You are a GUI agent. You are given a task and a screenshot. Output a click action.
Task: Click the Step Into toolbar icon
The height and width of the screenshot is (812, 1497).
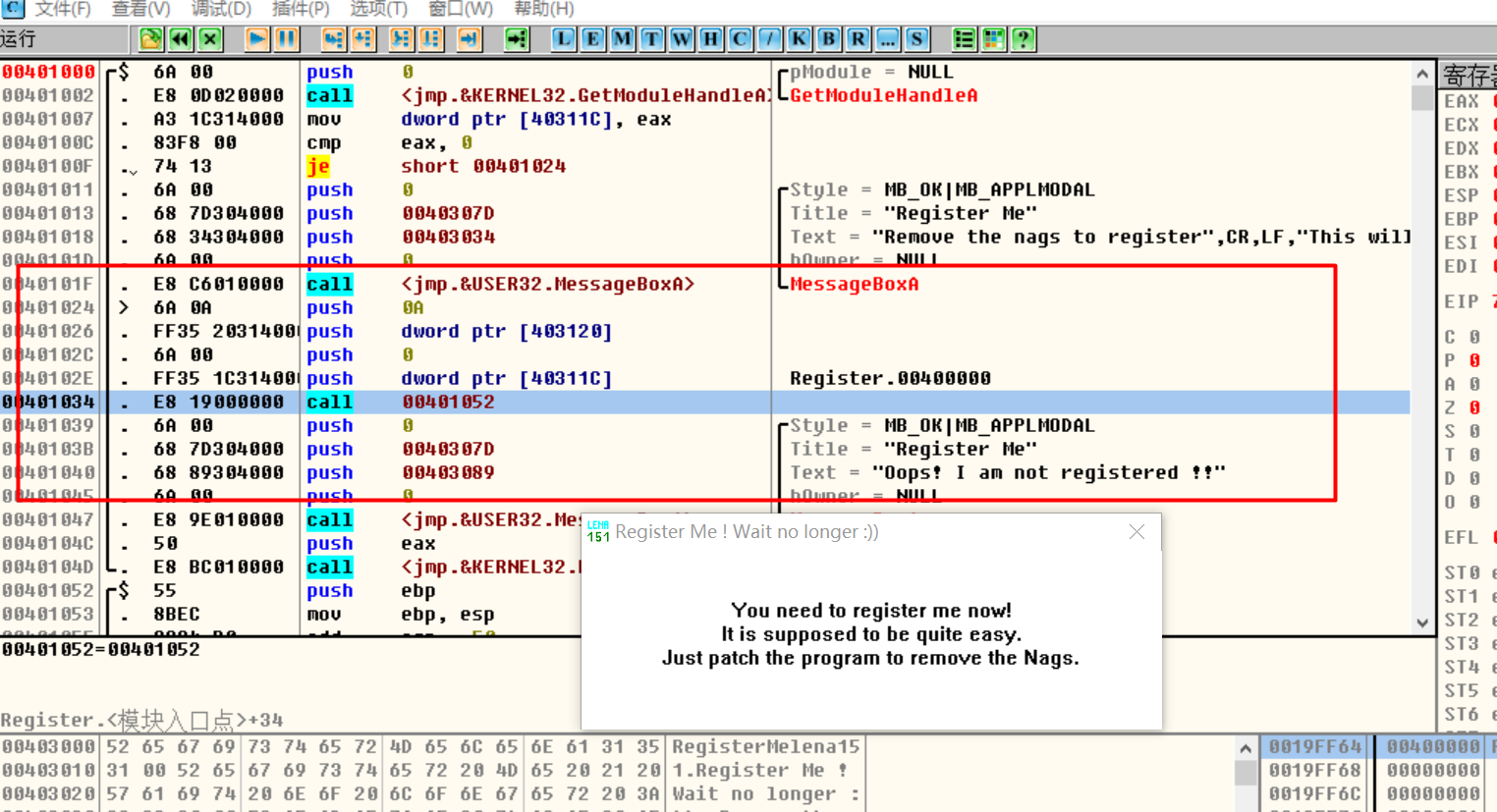334,39
